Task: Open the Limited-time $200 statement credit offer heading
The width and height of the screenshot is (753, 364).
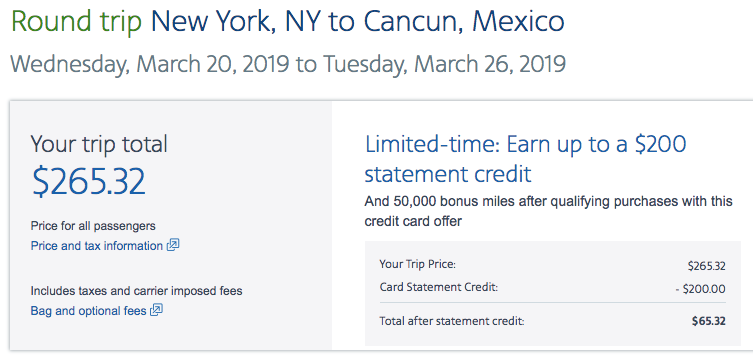Action: pos(525,159)
